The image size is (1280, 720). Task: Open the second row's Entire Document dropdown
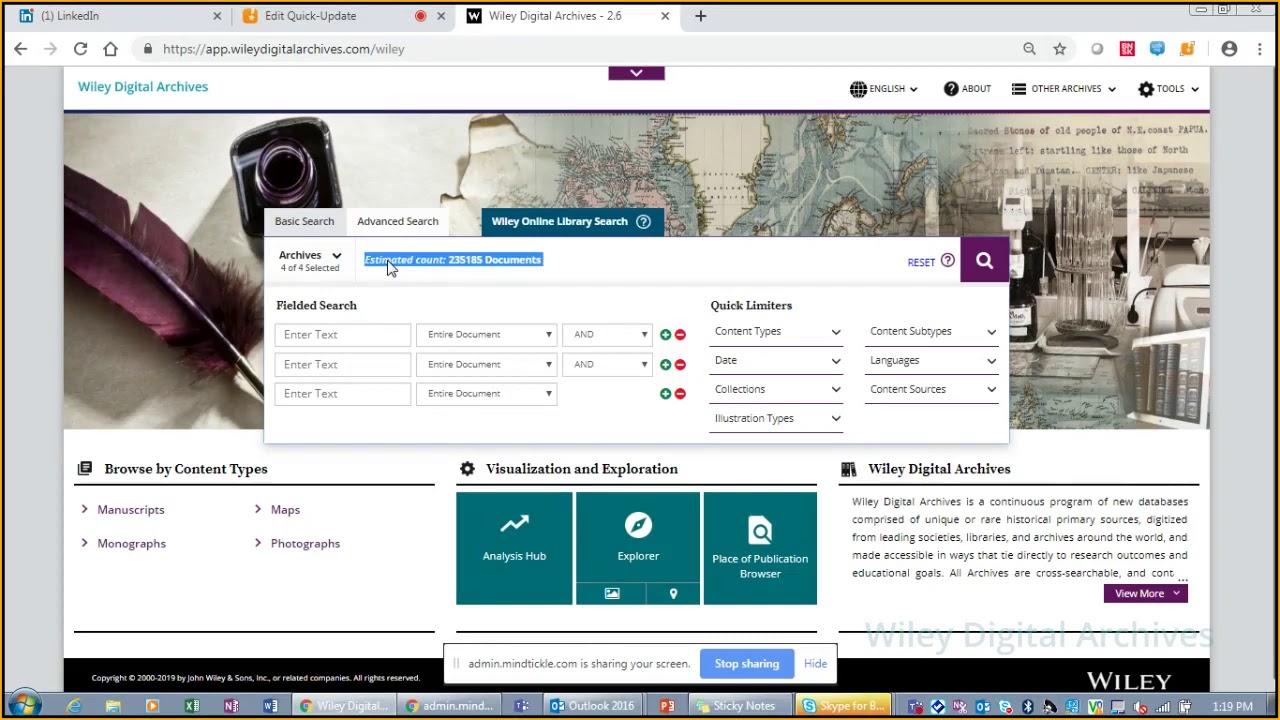tap(487, 364)
